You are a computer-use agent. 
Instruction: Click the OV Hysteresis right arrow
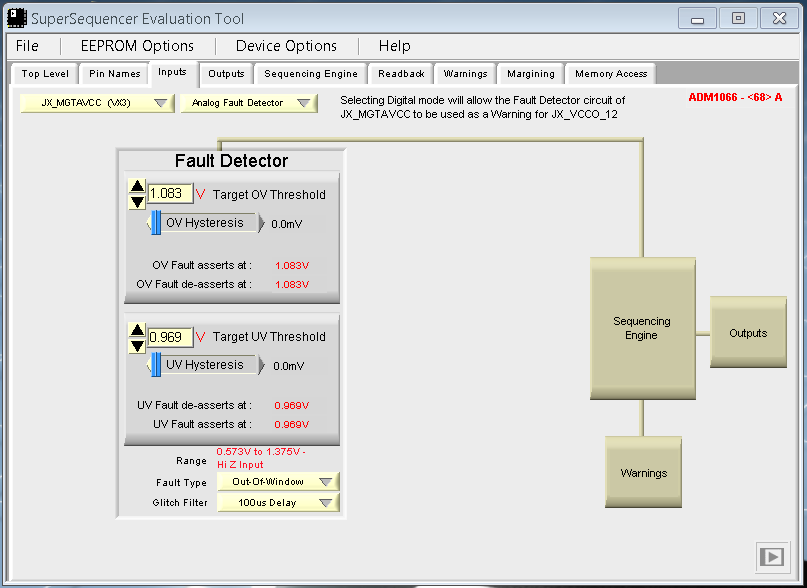(x=261, y=223)
